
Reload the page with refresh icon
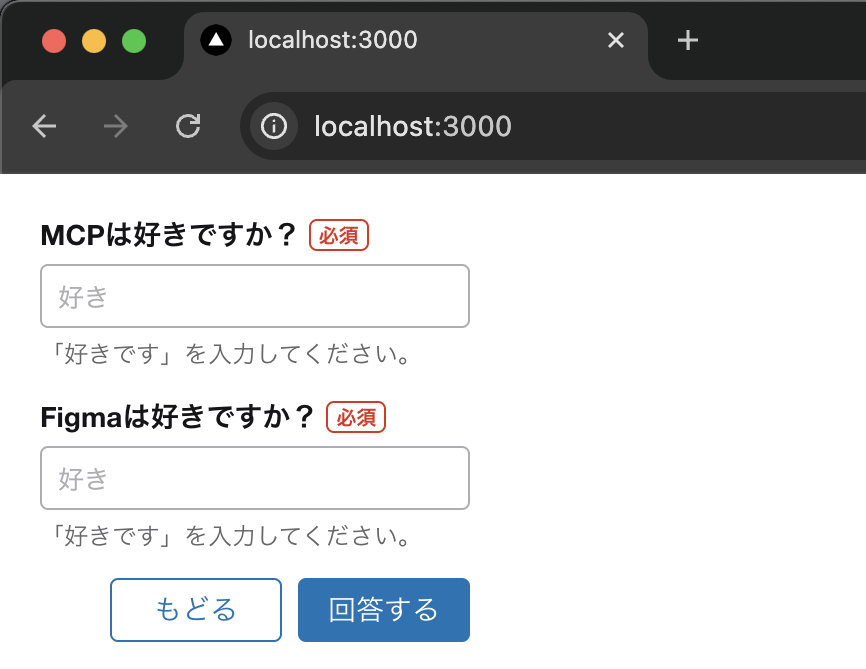188,127
